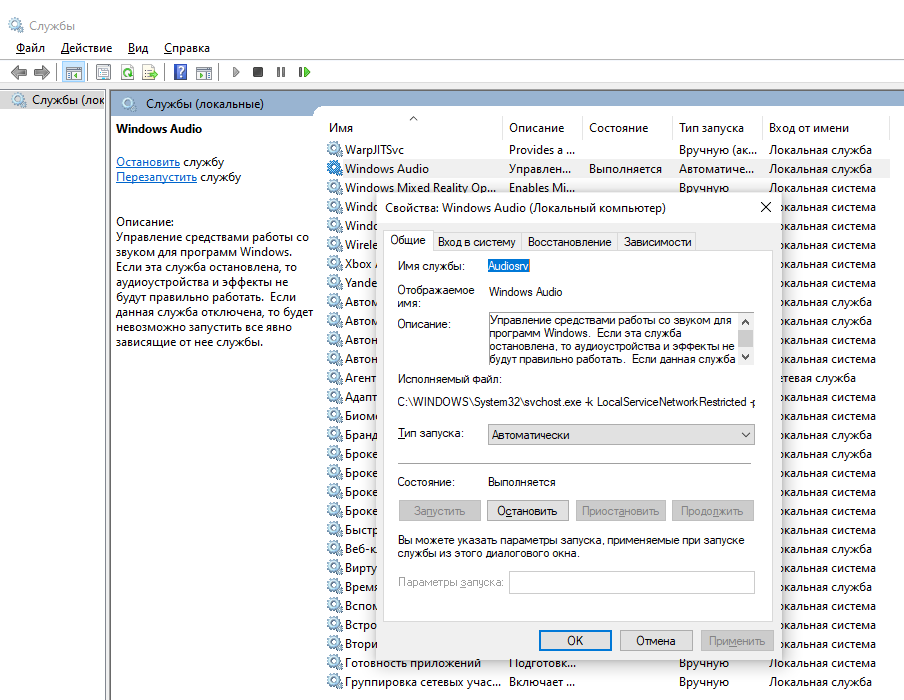Open the Тип запуска dropdown
This screenshot has width=904, height=700.
(x=621, y=435)
